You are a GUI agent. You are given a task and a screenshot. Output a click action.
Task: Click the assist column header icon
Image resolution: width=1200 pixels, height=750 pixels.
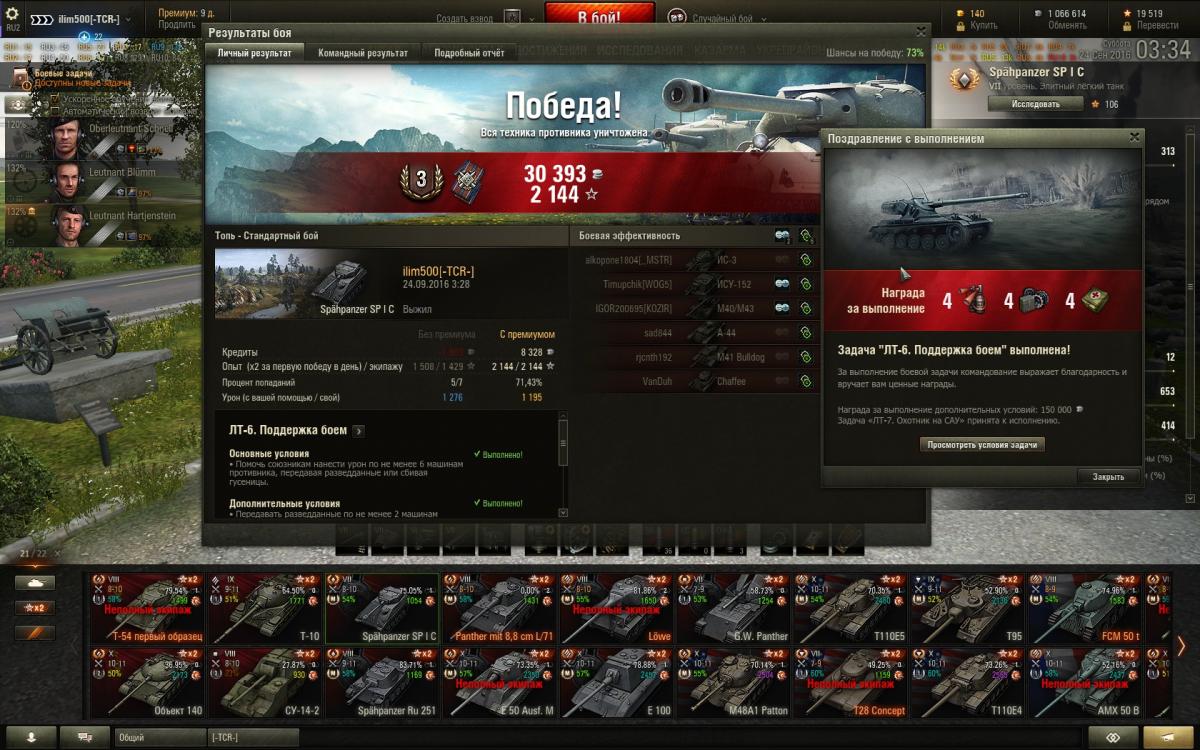point(806,236)
